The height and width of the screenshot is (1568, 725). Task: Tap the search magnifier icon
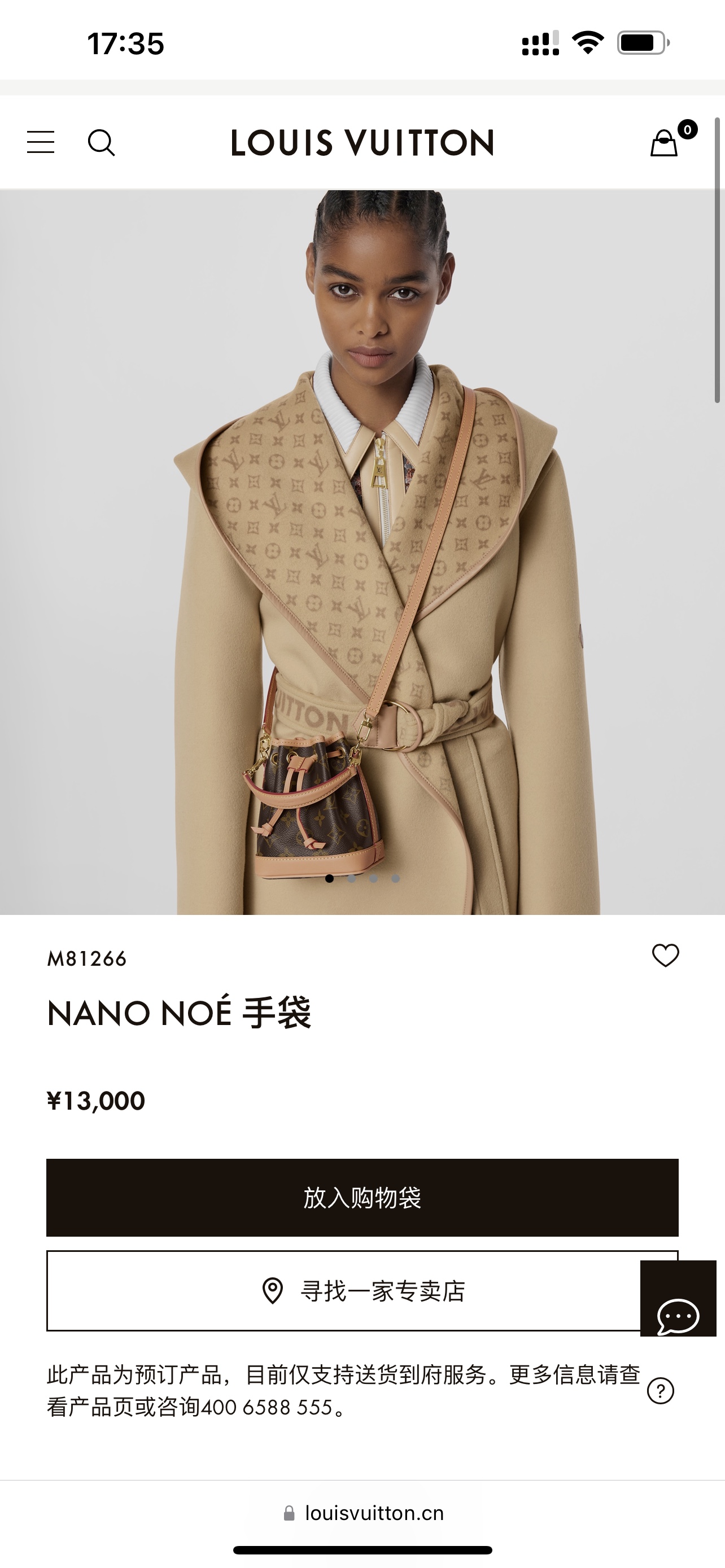[x=101, y=142]
